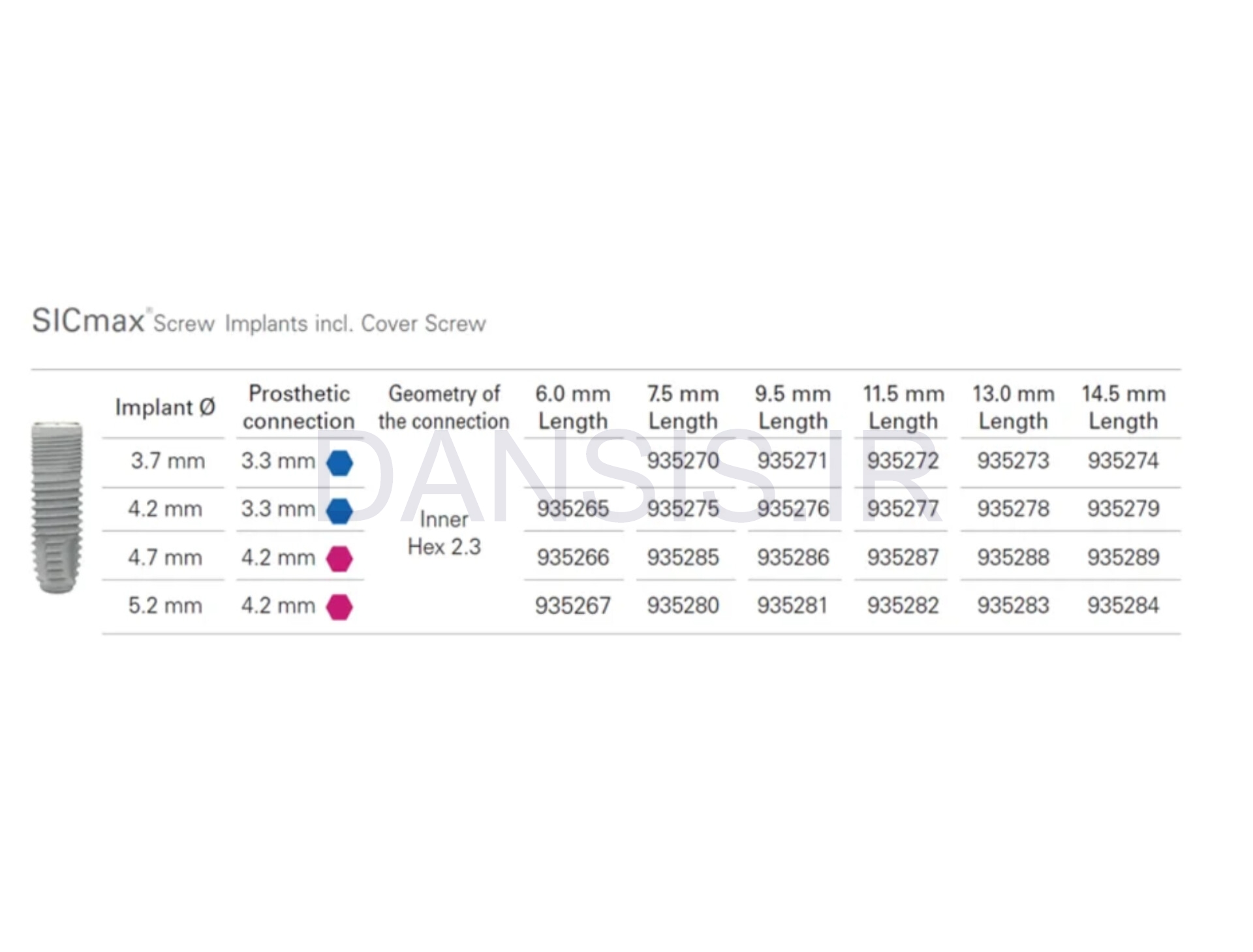Click article number 935289
The image size is (1253, 952).
pos(1123,557)
